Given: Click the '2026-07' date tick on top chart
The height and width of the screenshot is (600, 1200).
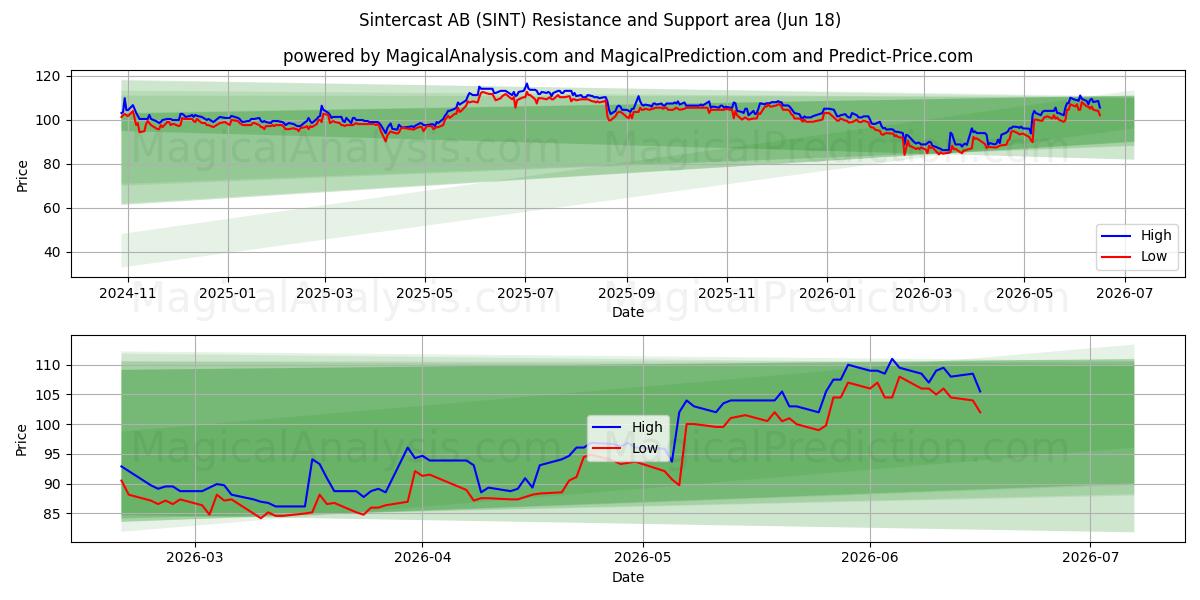Looking at the screenshot, I should tap(1126, 293).
